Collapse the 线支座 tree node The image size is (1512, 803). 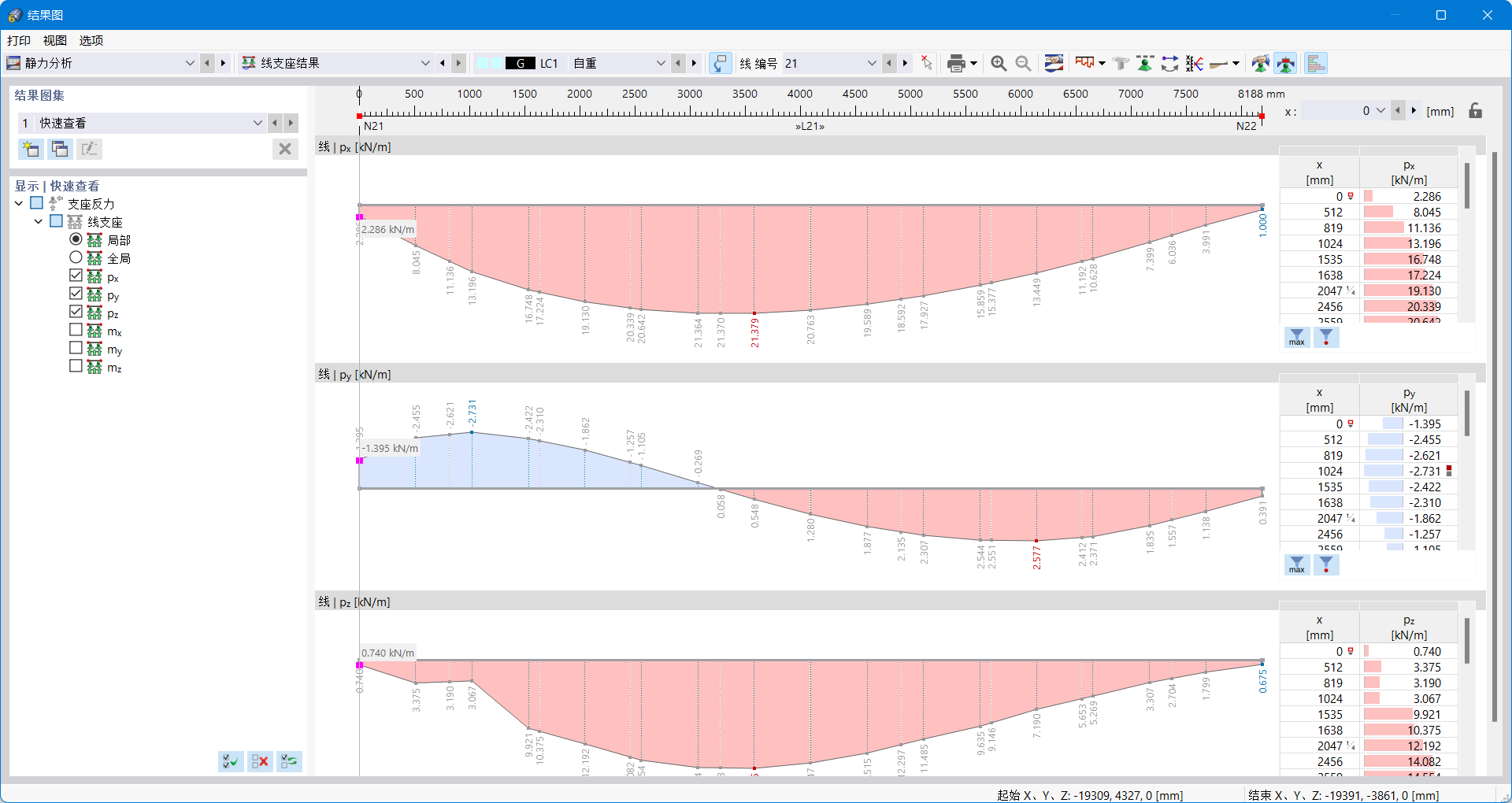tap(38, 221)
